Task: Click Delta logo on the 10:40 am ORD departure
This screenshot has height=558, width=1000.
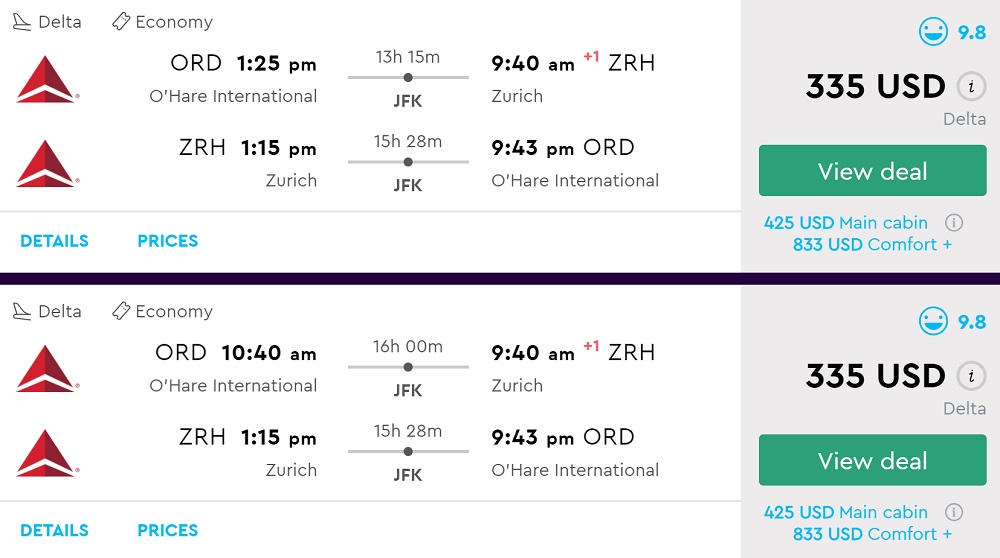Action: coord(47,369)
